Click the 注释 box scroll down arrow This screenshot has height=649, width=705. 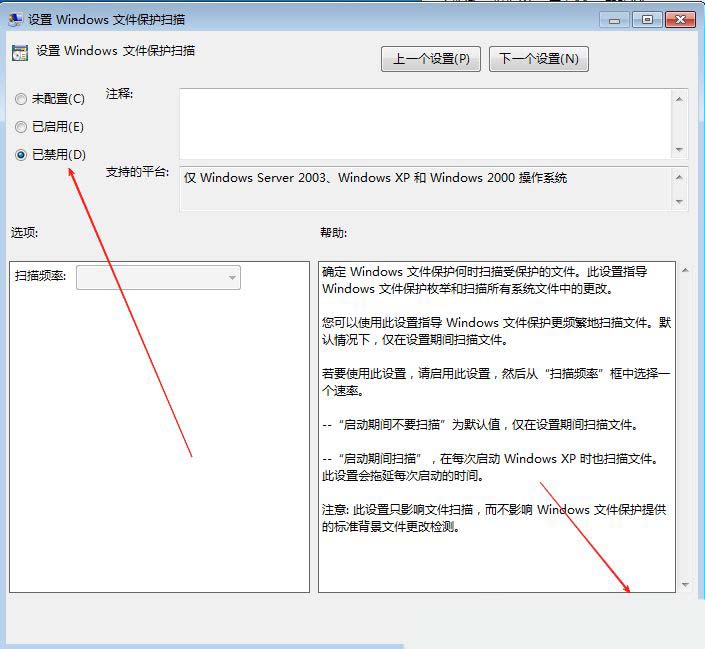679,149
